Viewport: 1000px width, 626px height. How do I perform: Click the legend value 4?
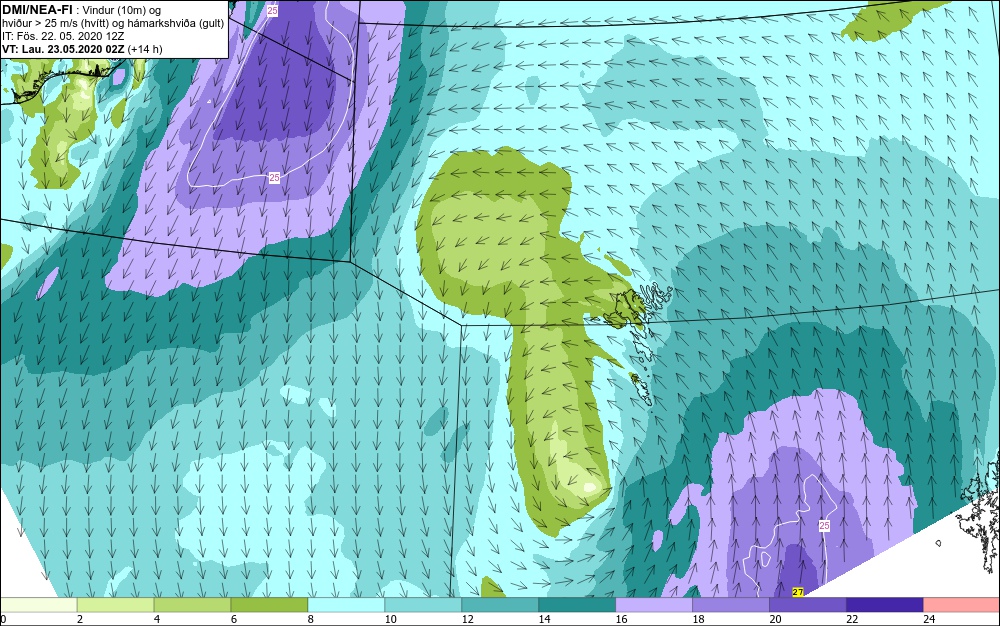[157, 619]
